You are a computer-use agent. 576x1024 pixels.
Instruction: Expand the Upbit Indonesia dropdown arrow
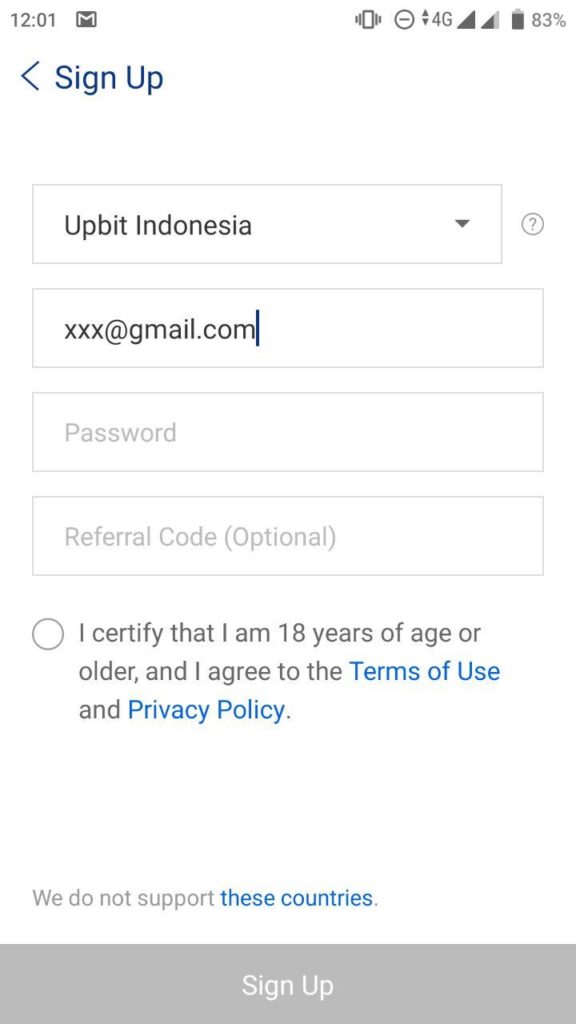[462, 224]
